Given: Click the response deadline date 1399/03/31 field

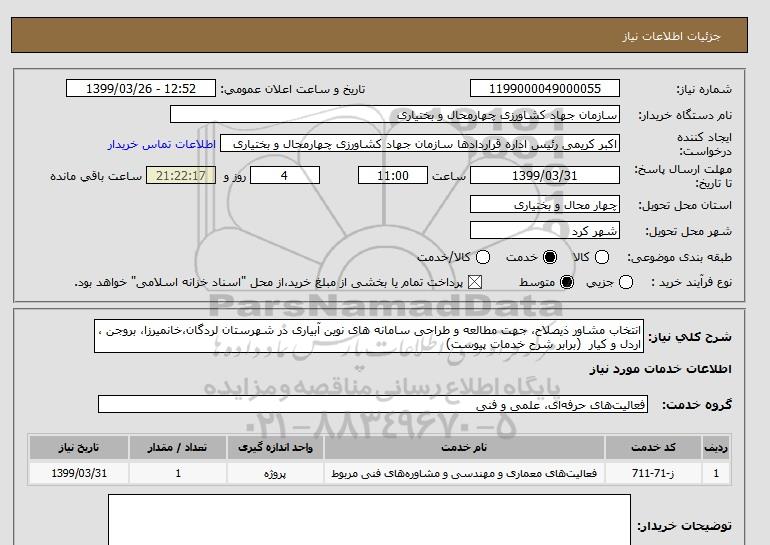Looking at the screenshot, I should click(545, 175).
